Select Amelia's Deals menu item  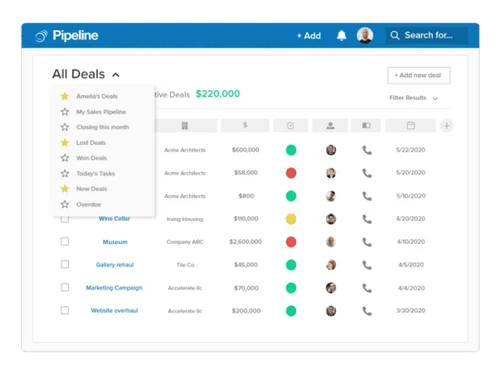tap(97, 96)
